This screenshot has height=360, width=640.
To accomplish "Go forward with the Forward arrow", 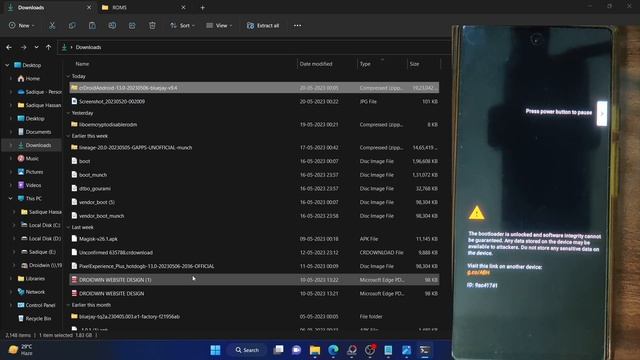I will tap(23, 47).
